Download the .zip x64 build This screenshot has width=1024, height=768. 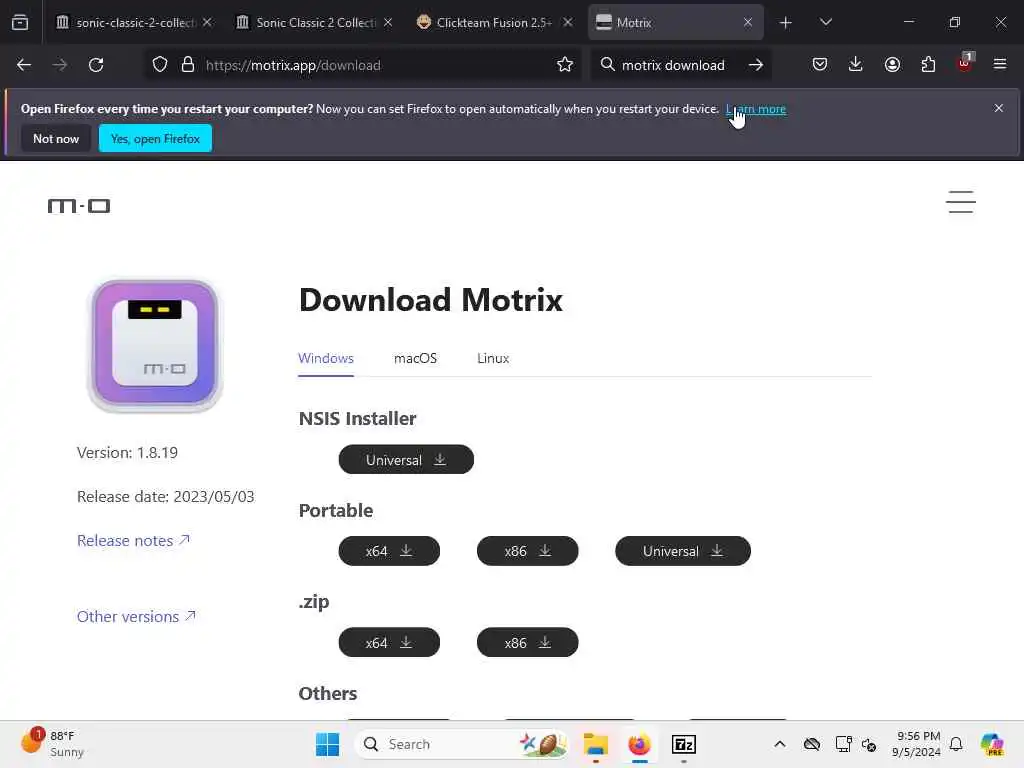[389, 643]
